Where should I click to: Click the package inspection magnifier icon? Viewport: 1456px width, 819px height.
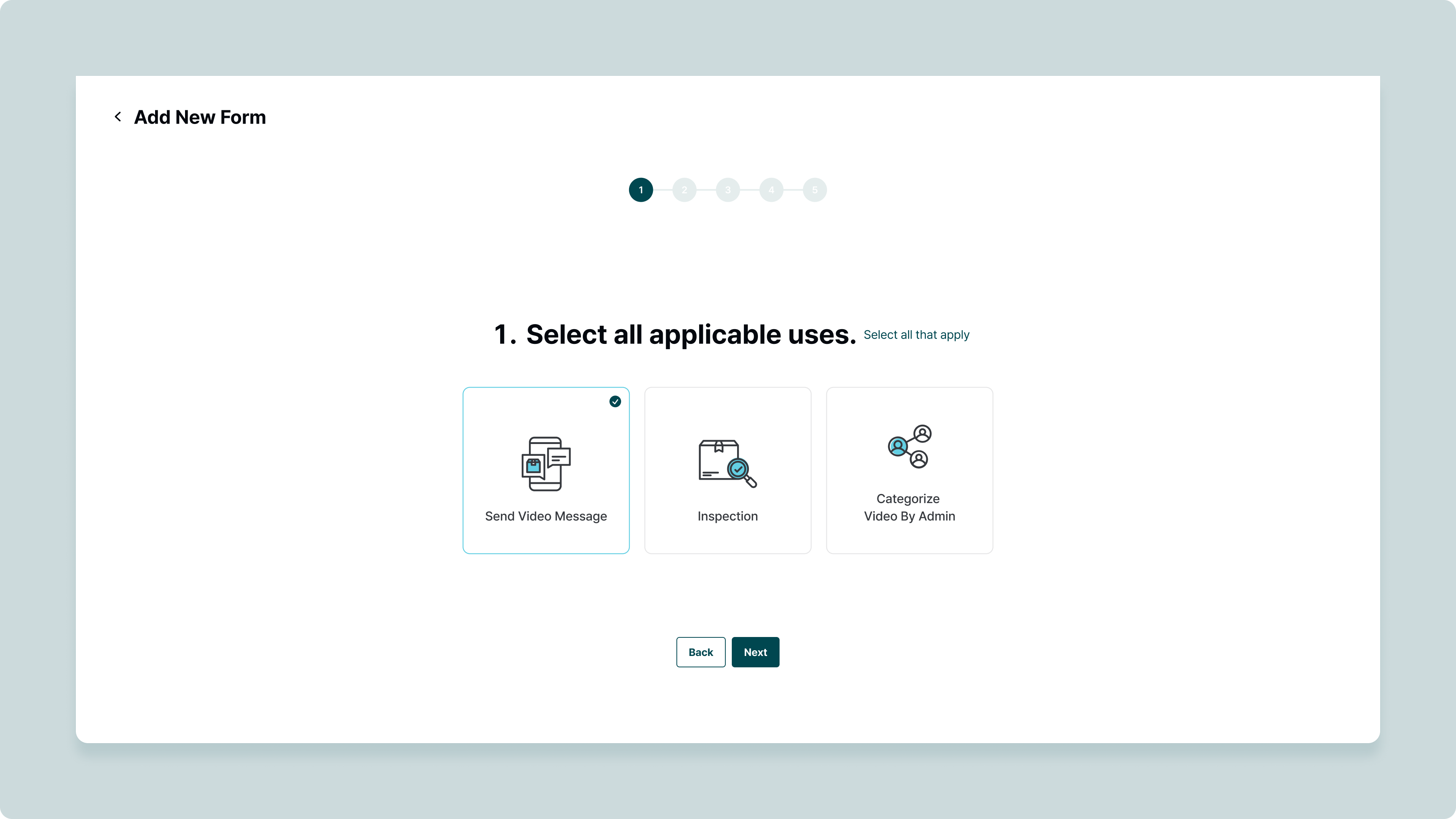728,463
